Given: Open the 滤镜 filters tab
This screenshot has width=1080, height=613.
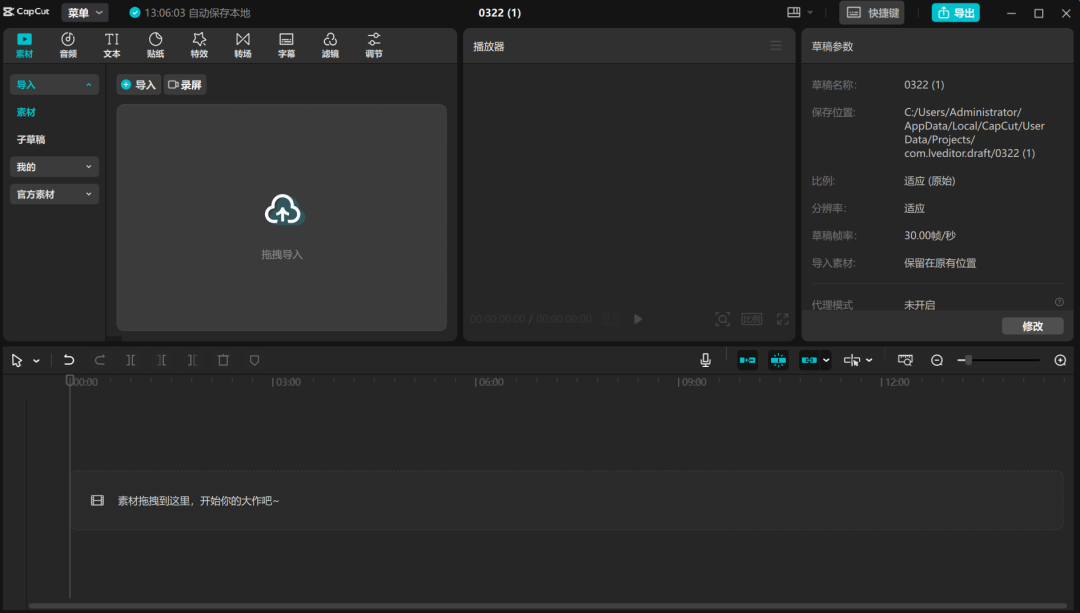Looking at the screenshot, I should click(x=330, y=45).
